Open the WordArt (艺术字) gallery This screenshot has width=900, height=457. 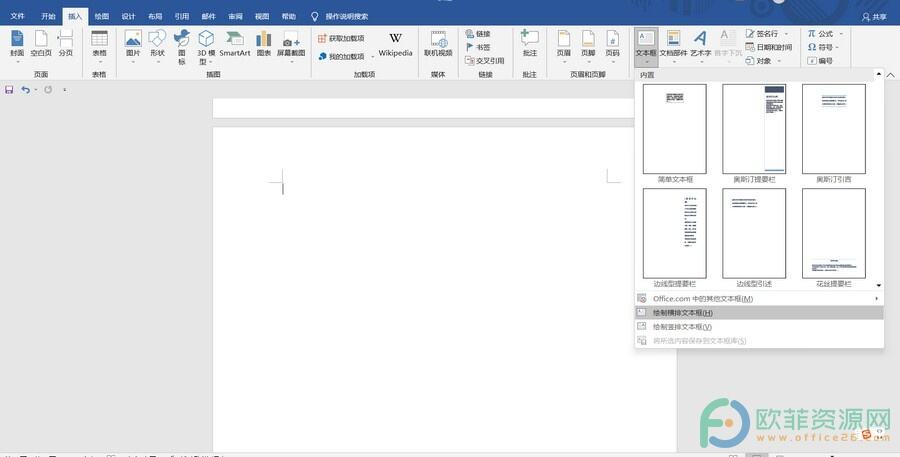click(700, 46)
